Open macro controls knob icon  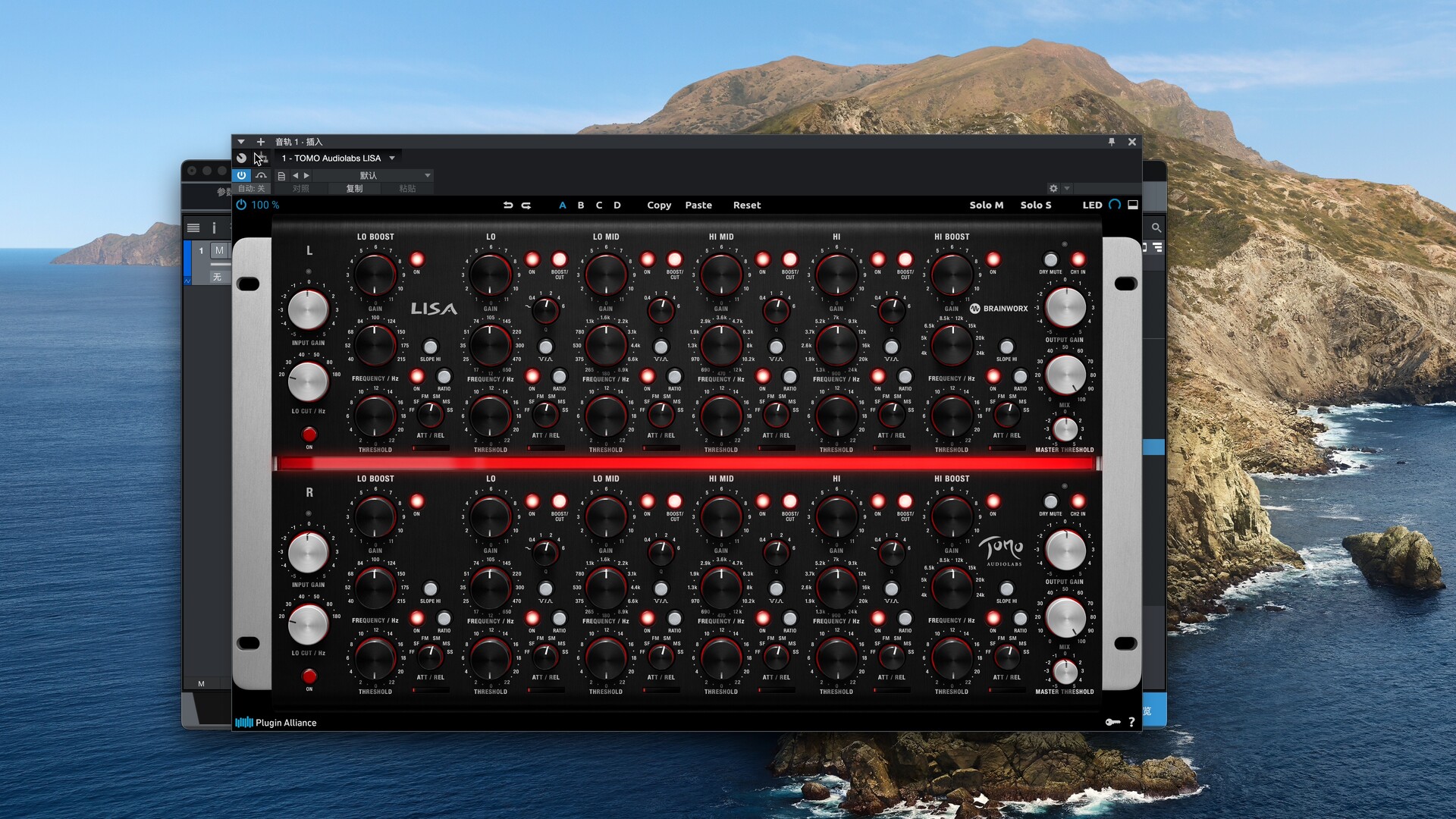point(241,158)
